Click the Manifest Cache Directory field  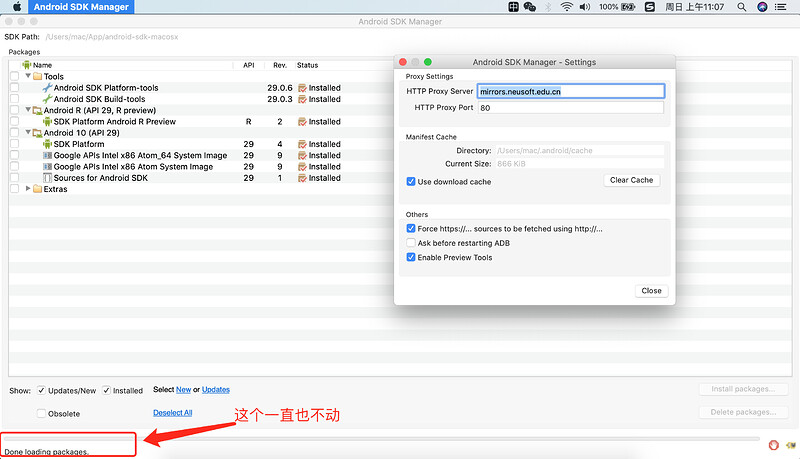(x=580, y=150)
